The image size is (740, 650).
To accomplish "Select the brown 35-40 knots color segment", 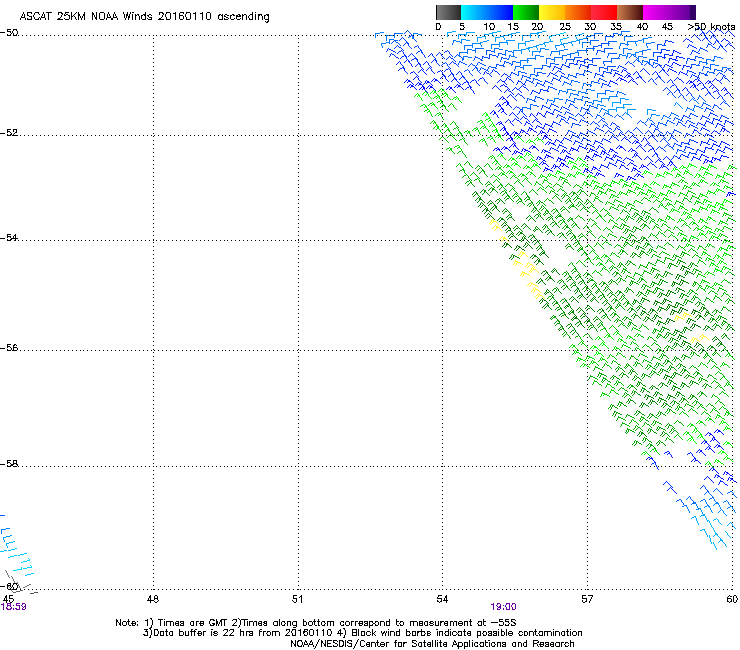I will click(630, 12).
